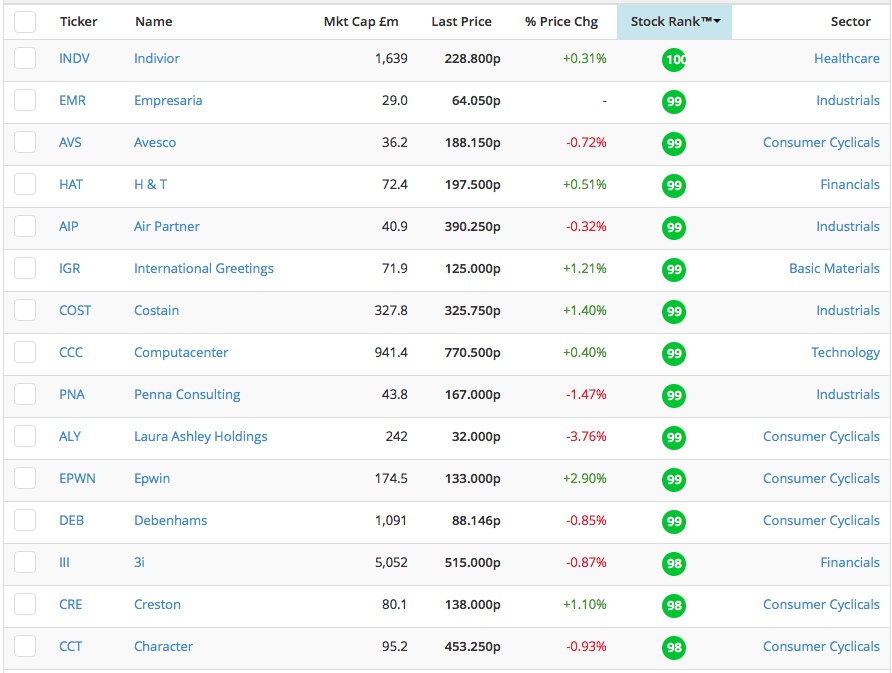Click Creston's 98 rank badge
The height and width of the screenshot is (673, 892).
click(x=674, y=606)
